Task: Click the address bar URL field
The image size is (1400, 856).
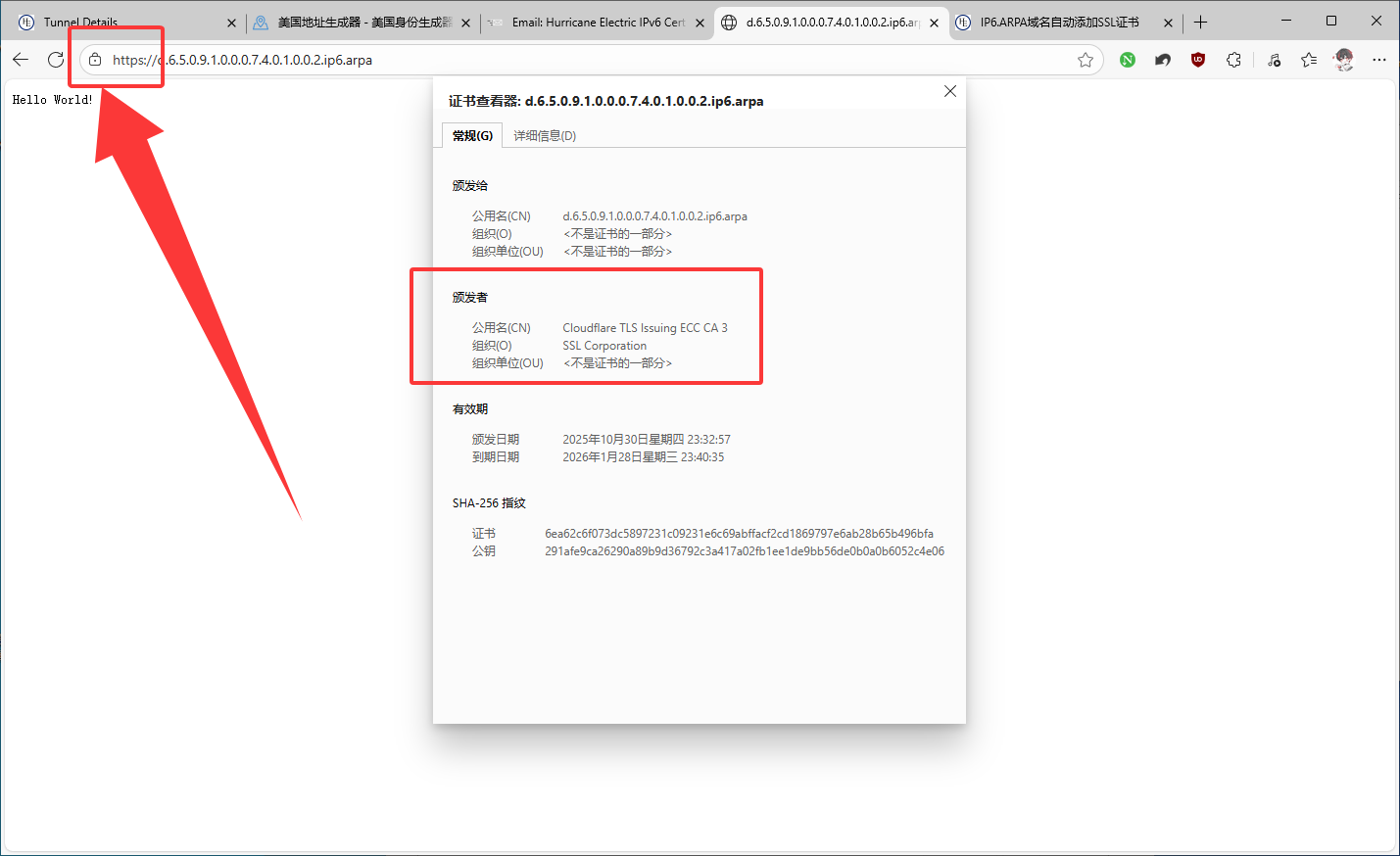Action: click(x=588, y=60)
